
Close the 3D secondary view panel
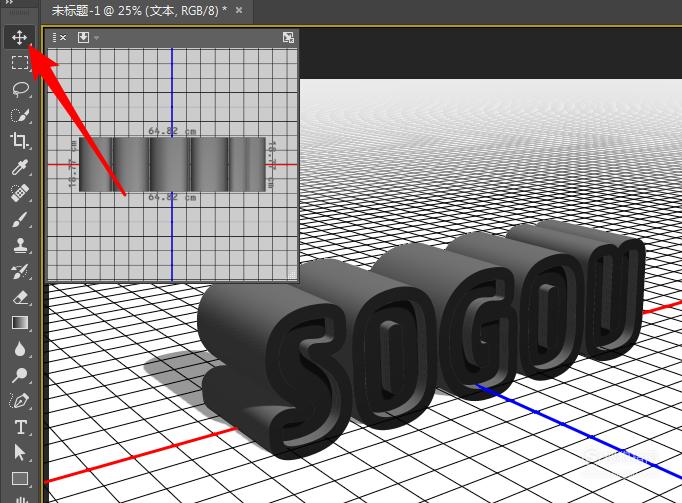pyautogui.click(x=63, y=37)
